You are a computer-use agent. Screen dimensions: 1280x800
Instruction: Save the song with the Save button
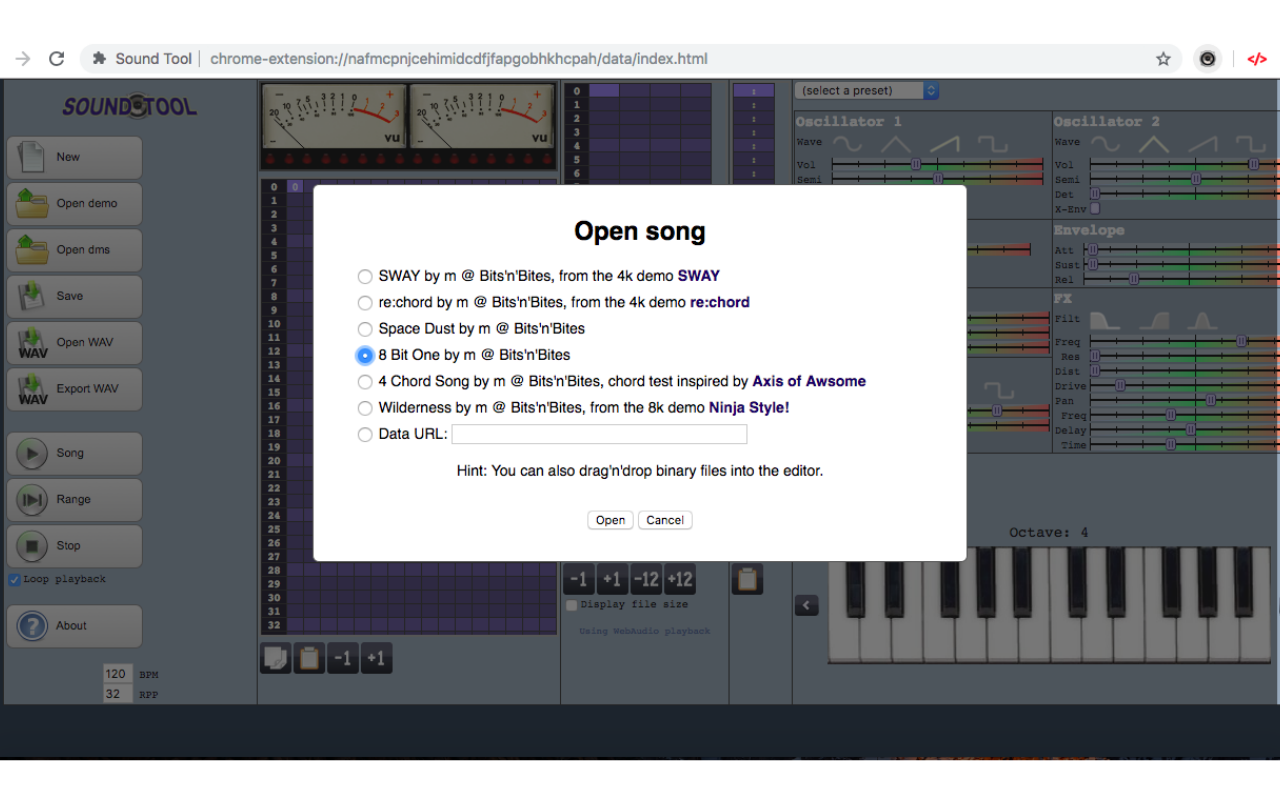click(74, 296)
